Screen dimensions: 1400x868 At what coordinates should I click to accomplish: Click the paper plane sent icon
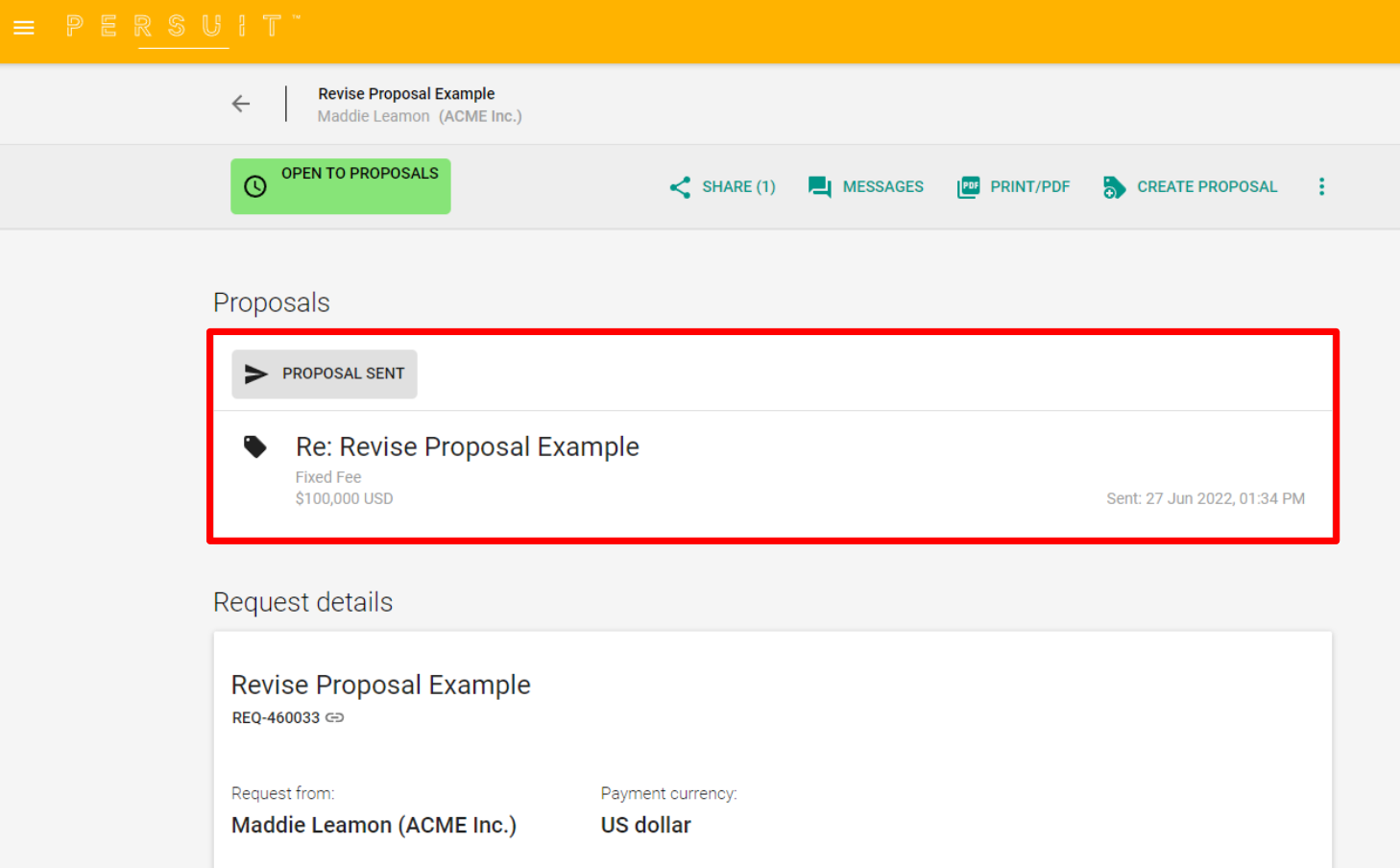(x=256, y=374)
